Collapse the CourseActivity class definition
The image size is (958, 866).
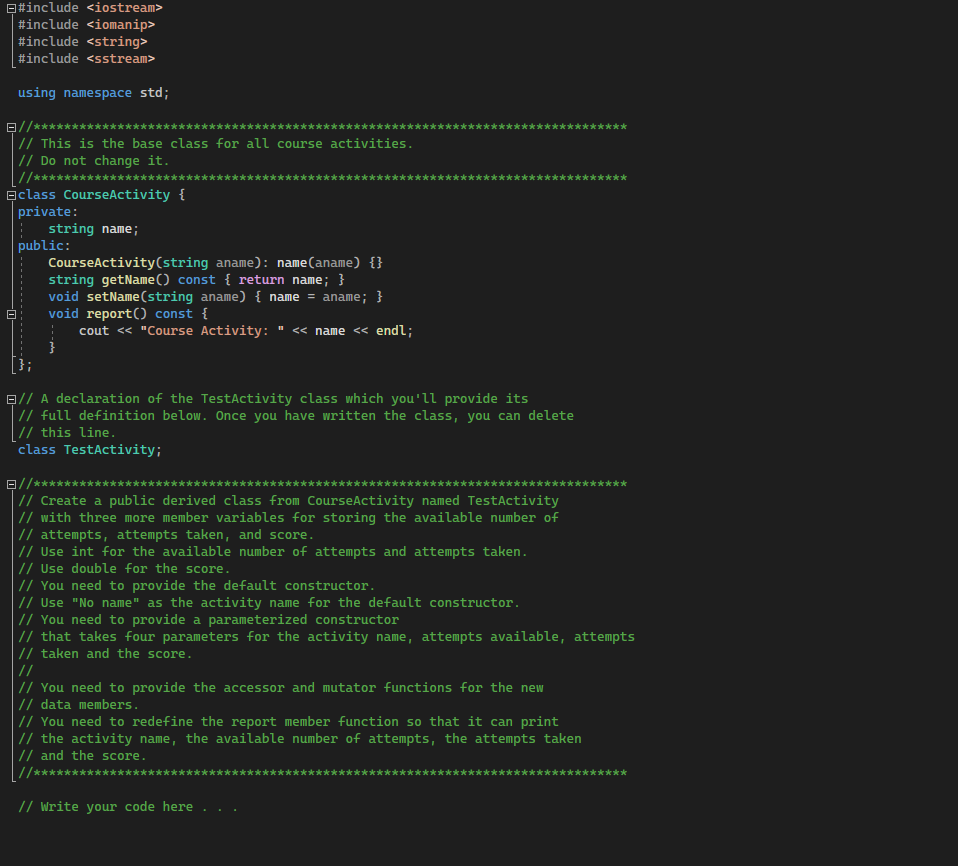point(9,194)
